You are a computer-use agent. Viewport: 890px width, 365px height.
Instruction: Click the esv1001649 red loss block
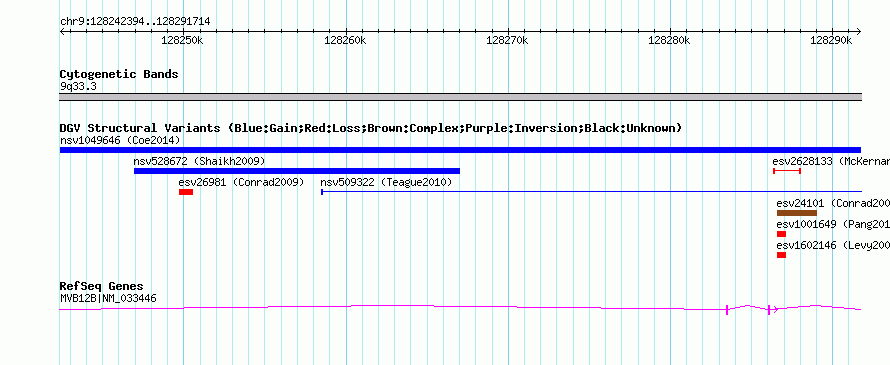point(782,234)
